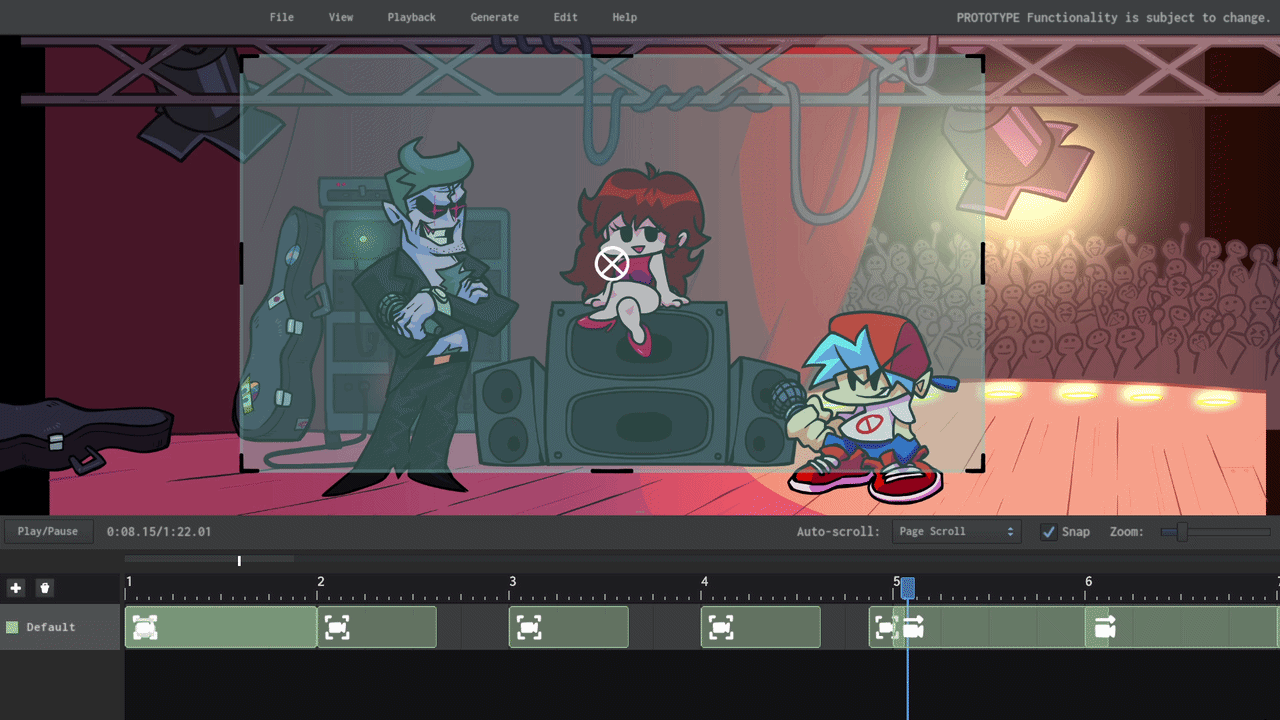Select the camera focus event at measure 4
This screenshot has height=720, width=1280.
coord(721,627)
